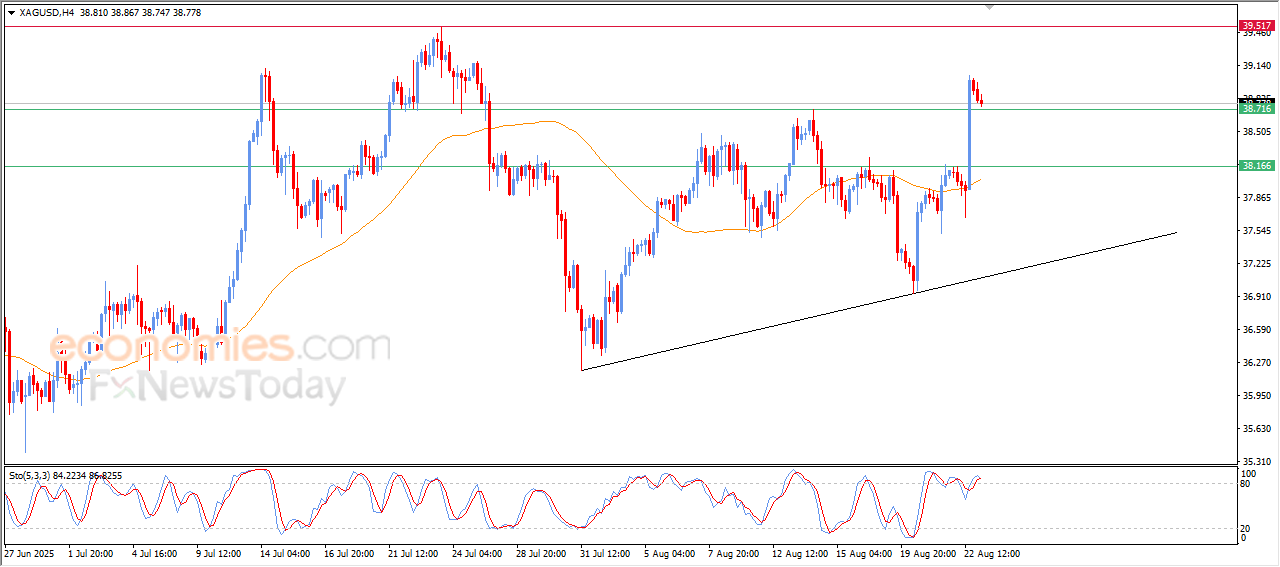1280x567 pixels.
Task: Click the grey chart shift marker triangle
Action: pos(991,7)
